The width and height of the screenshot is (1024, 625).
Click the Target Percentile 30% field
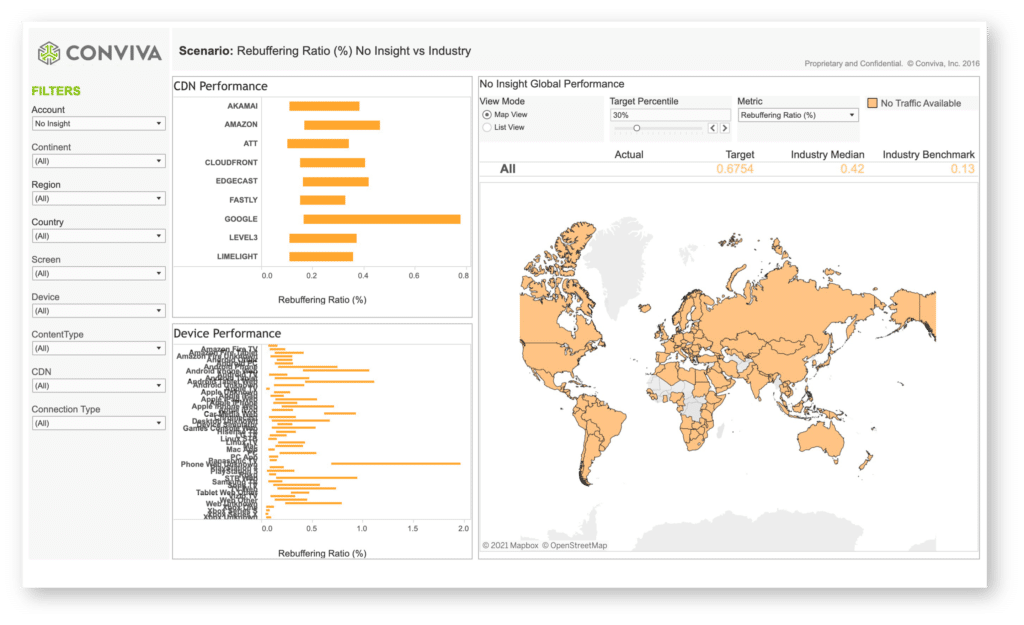click(x=669, y=115)
